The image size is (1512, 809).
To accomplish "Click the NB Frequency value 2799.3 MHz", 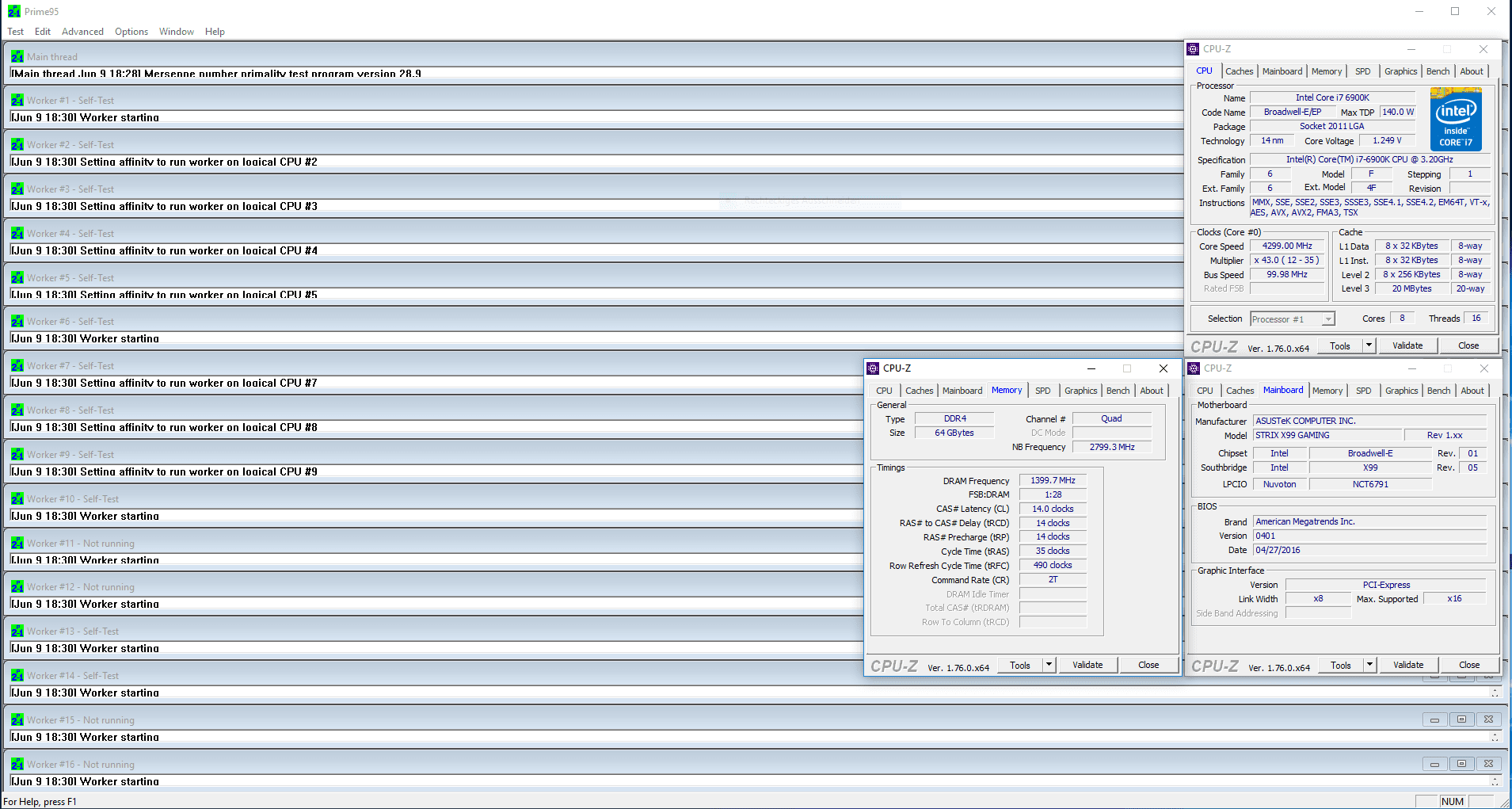I will pyautogui.click(x=1112, y=447).
